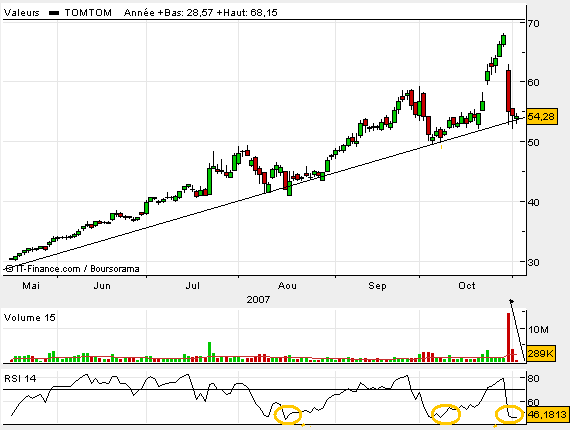570x430 pixels.
Task: Click the yellow 54,28 price tag
Action: 541,117
